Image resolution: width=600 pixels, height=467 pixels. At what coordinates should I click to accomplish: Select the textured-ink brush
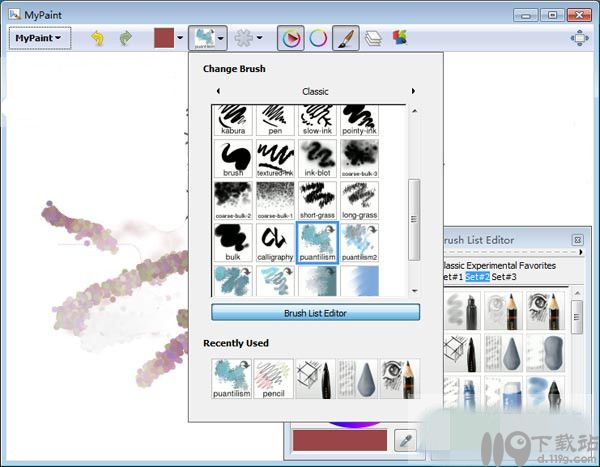tap(275, 158)
